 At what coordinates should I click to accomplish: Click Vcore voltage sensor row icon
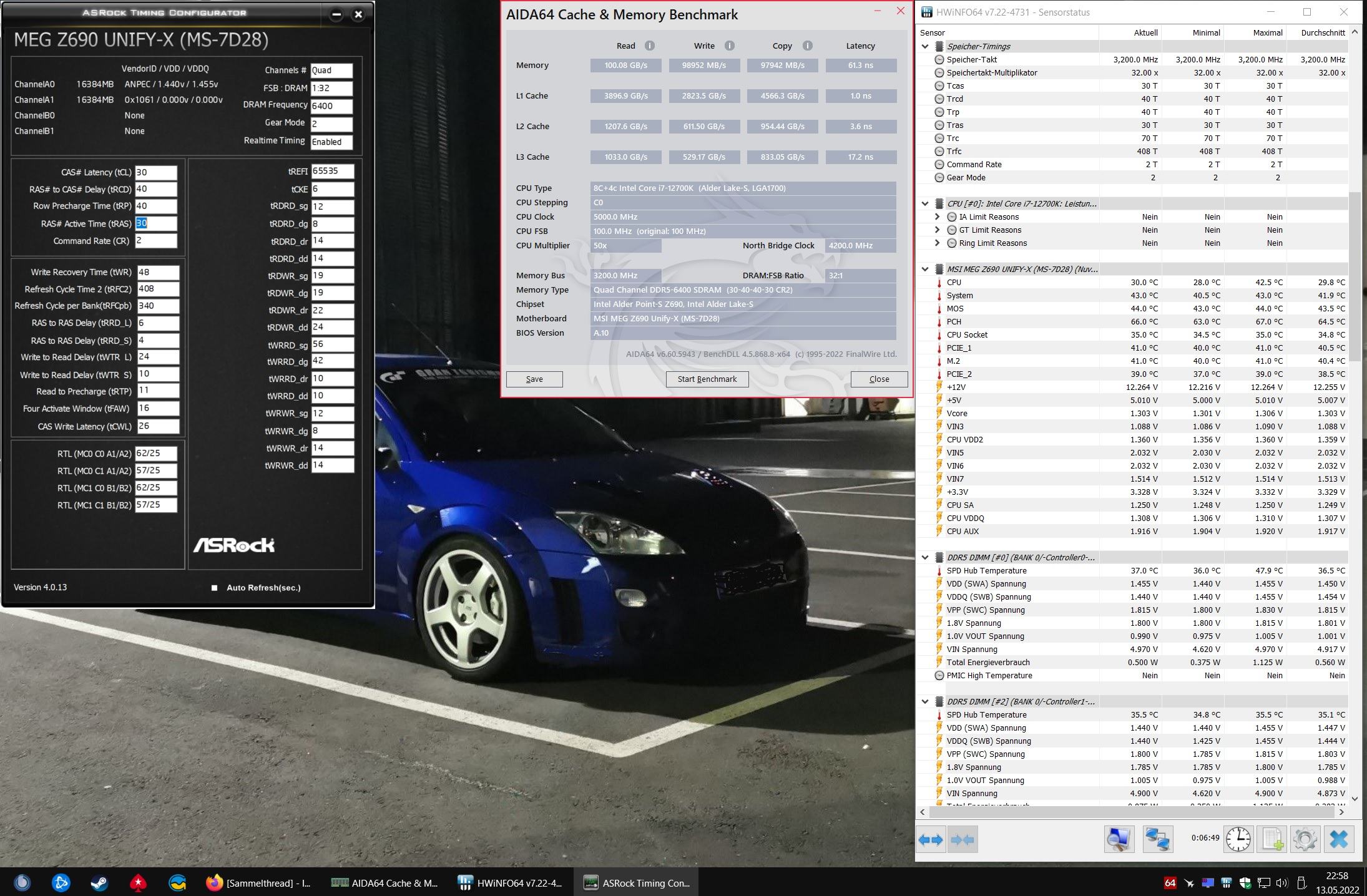[x=939, y=413]
